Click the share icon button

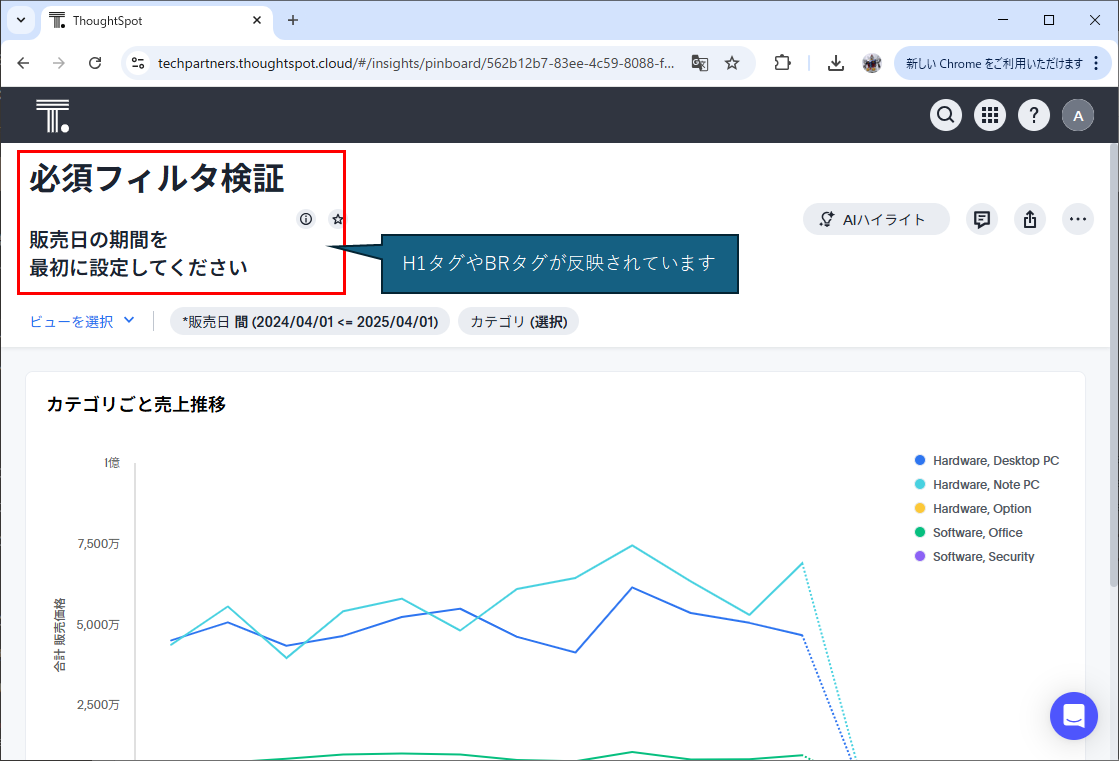tap(1030, 219)
